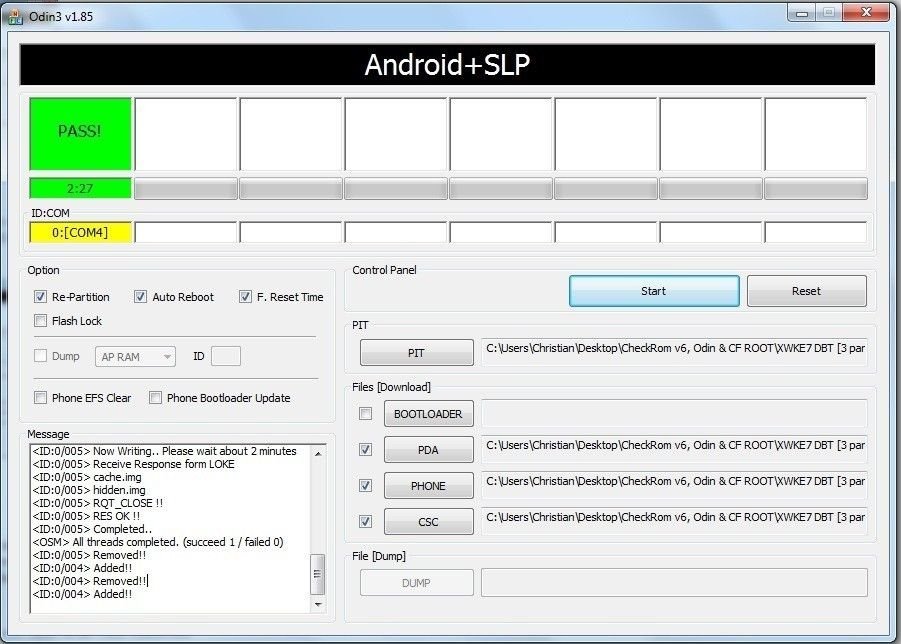Click the PIT file path field
This screenshot has width=901, height=644.
click(674, 351)
